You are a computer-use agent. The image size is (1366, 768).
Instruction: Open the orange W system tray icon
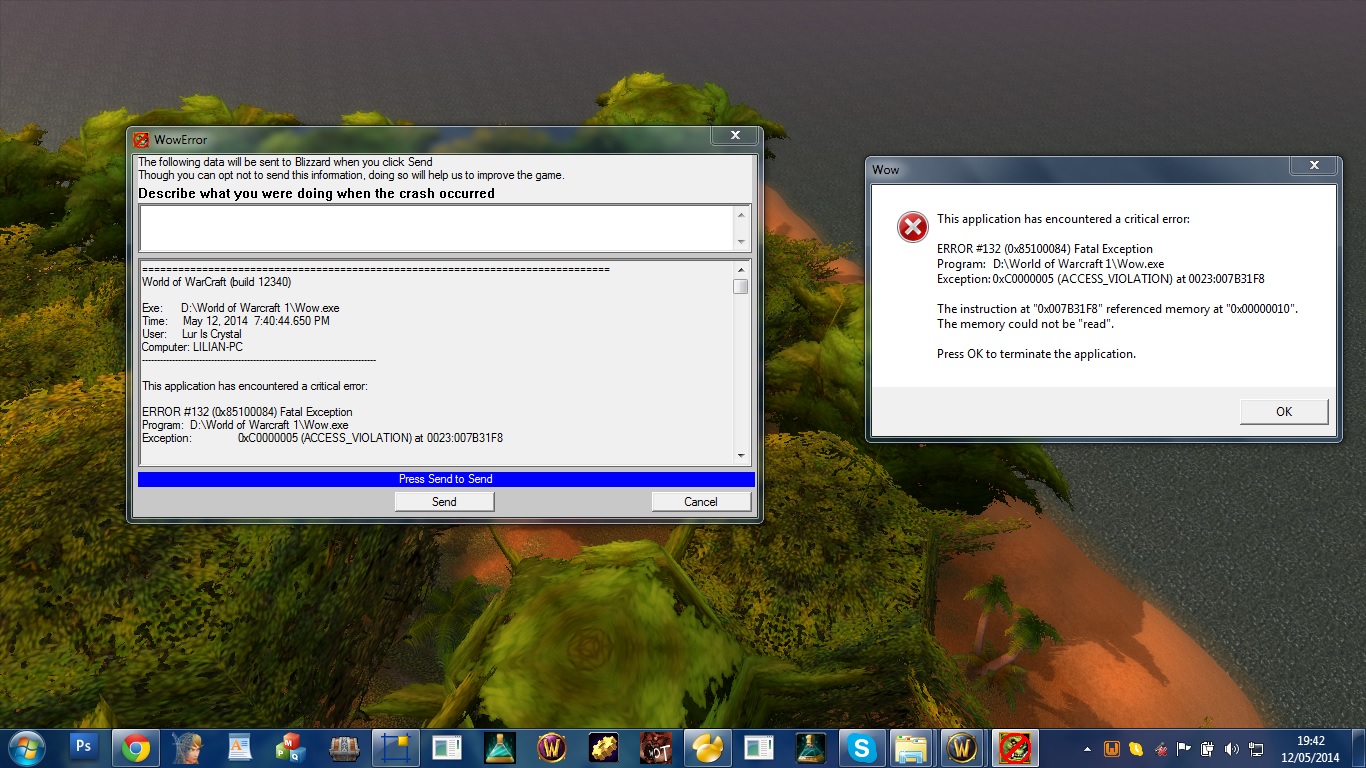point(1112,748)
